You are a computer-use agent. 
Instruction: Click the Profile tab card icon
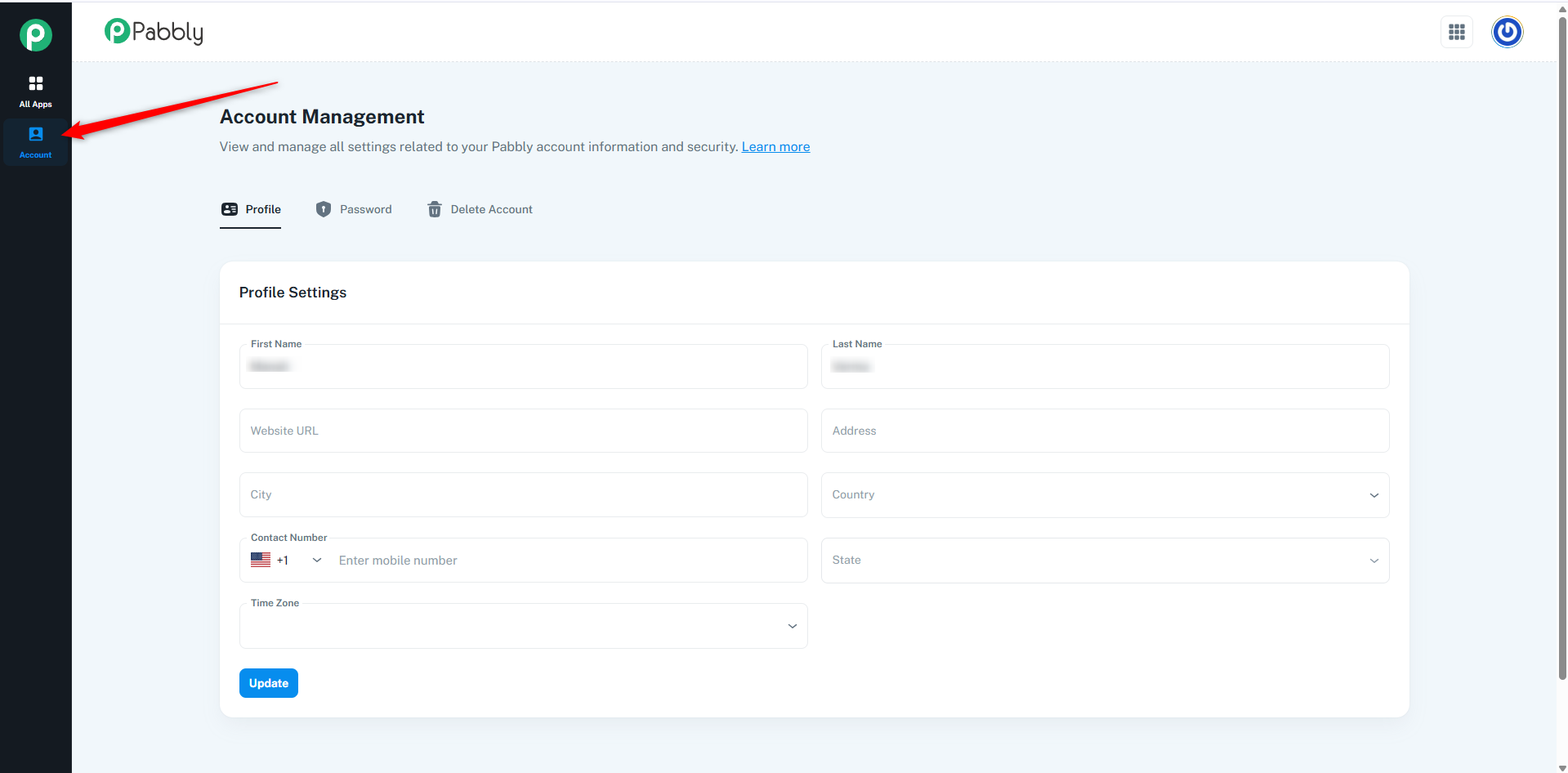tap(230, 209)
